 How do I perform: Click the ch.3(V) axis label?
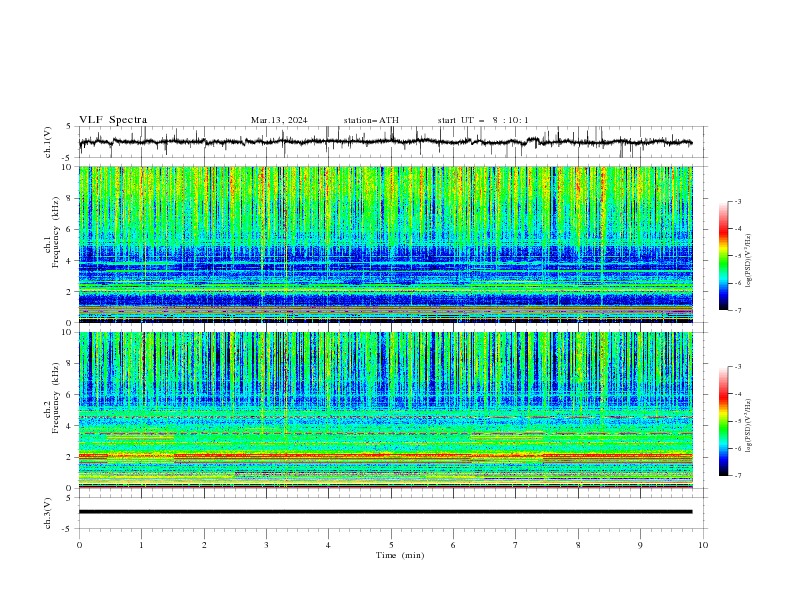pyautogui.click(x=48, y=513)
